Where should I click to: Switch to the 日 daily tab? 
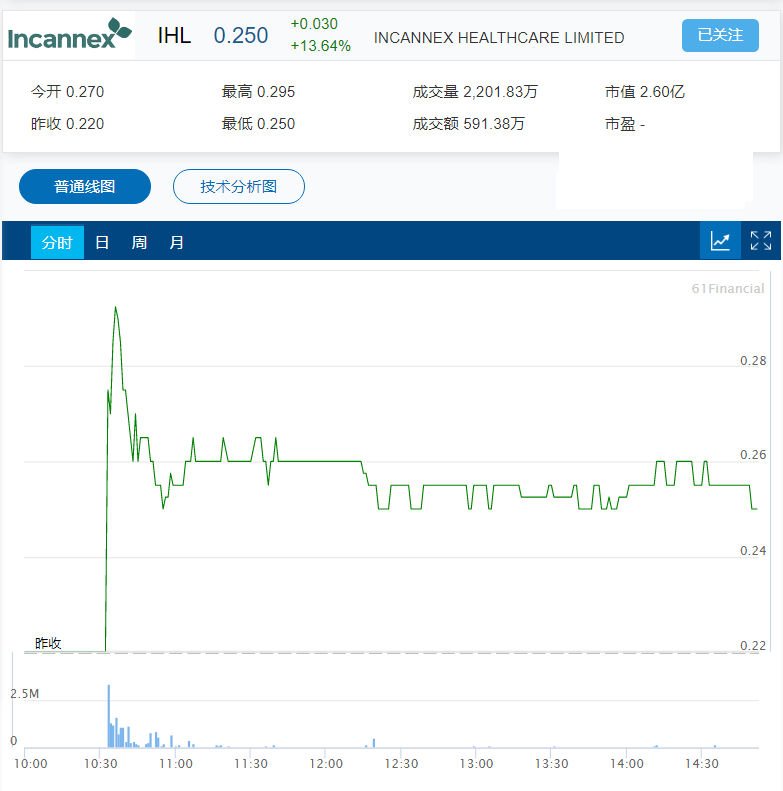point(102,242)
